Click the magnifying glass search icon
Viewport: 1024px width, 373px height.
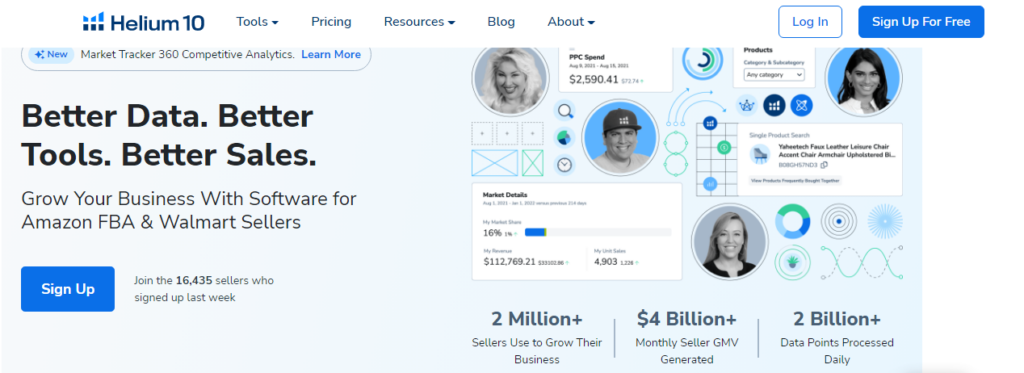565,111
